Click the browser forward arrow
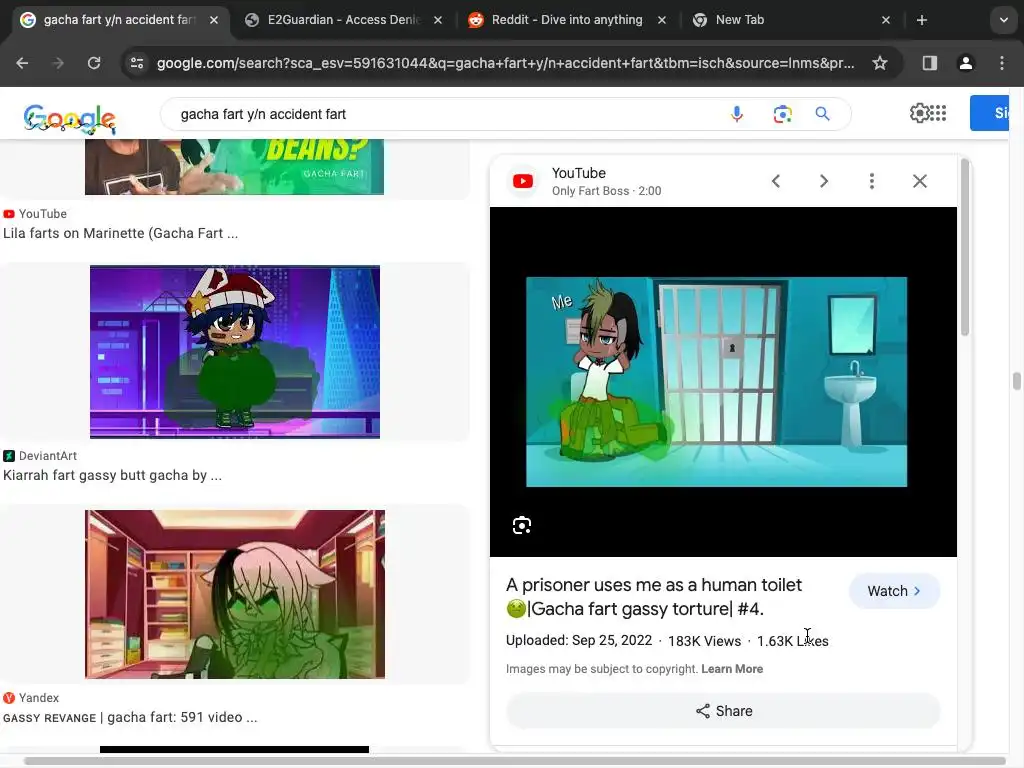The width and height of the screenshot is (1024, 768). point(57,63)
